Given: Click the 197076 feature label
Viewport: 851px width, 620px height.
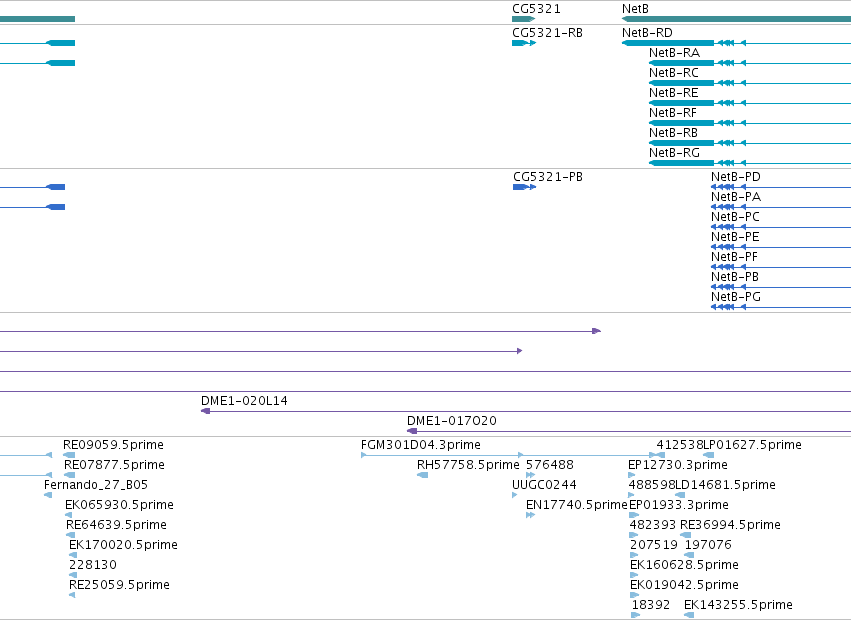Looking at the screenshot, I should [708, 545].
